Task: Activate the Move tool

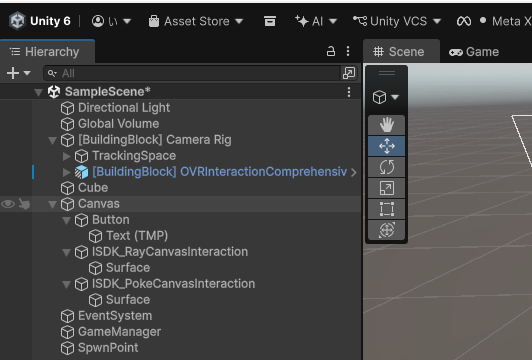Action: click(386, 146)
